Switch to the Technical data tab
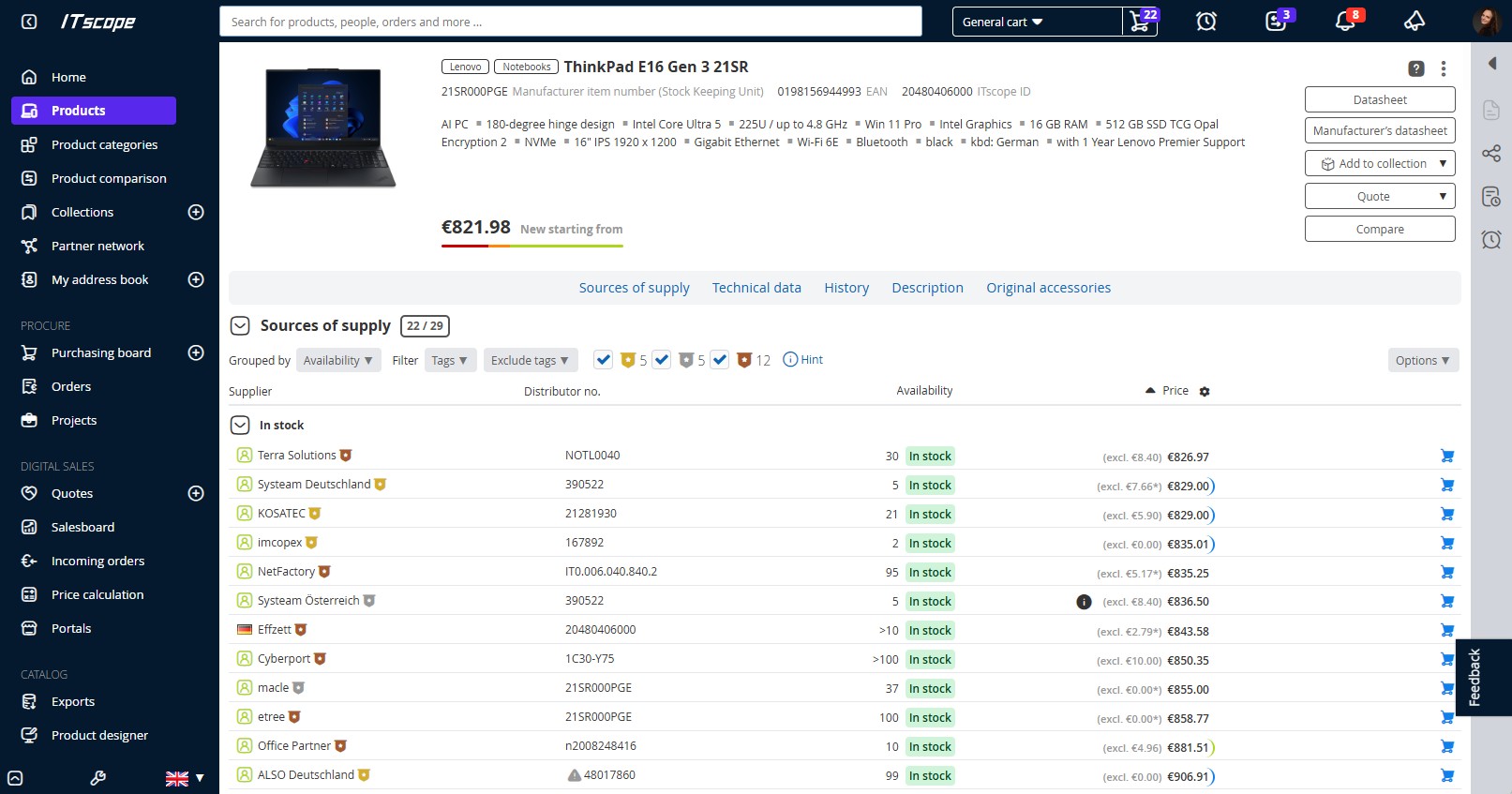Screen dimensions: 1512x794 pyautogui.click(x=756, y=288)
